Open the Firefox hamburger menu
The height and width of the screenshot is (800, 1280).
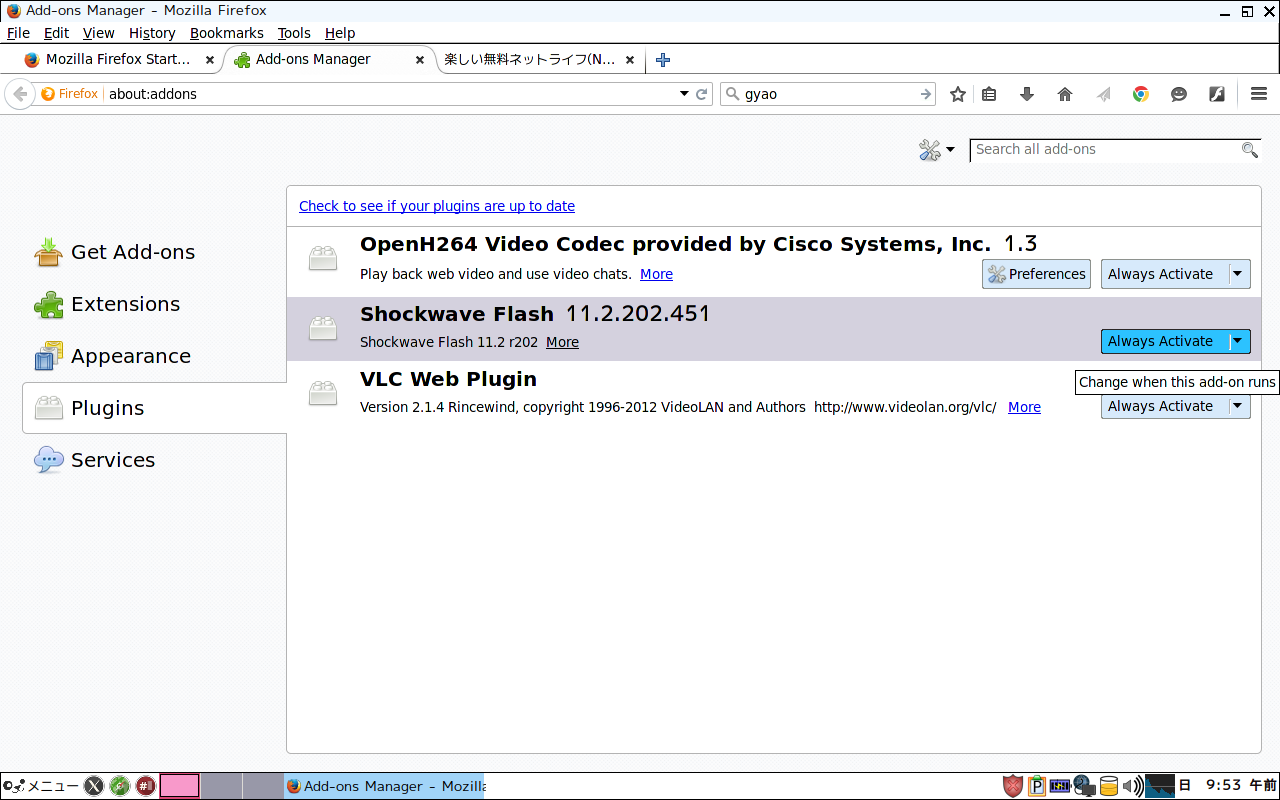tap(1259, 94)
